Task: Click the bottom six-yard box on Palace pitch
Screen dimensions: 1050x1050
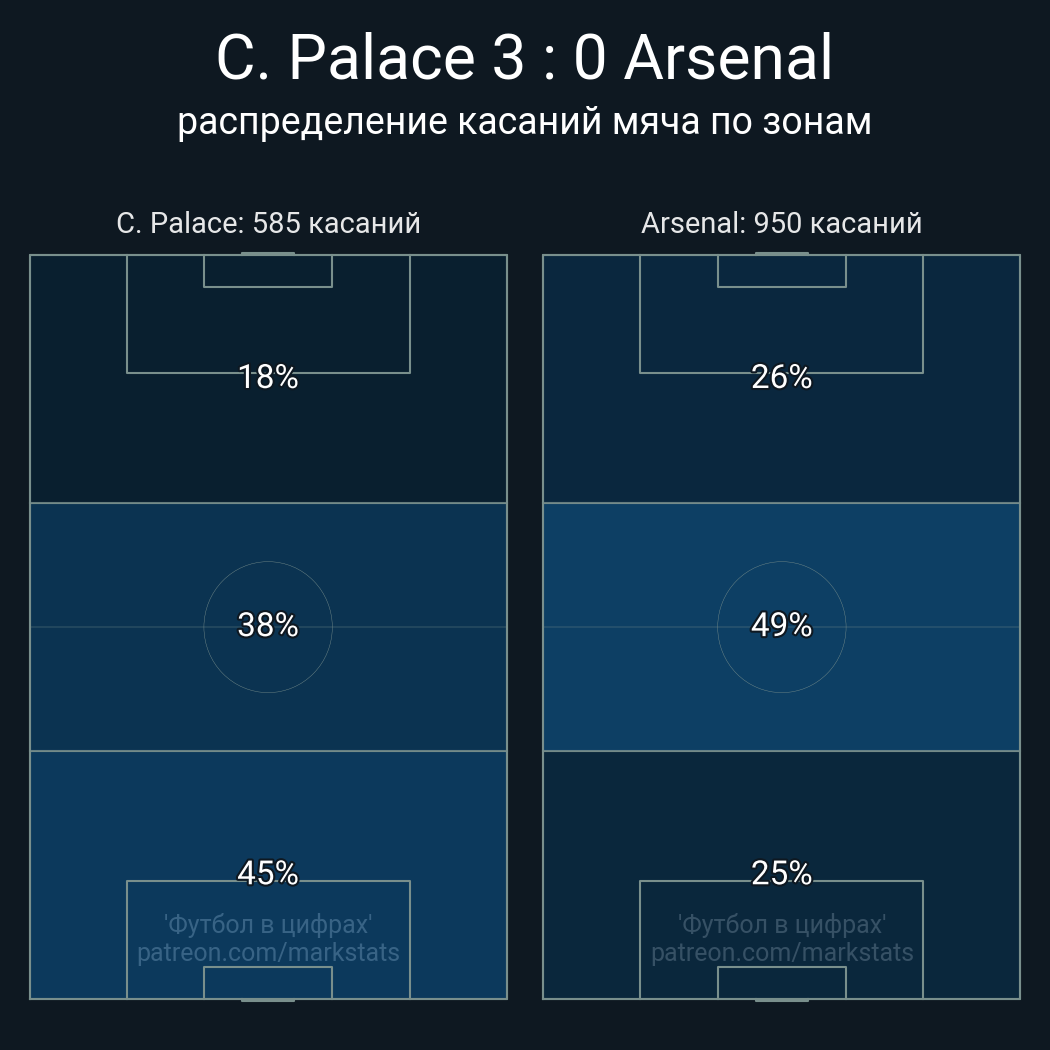Action: pyautogui.click(x=268, y=983)
